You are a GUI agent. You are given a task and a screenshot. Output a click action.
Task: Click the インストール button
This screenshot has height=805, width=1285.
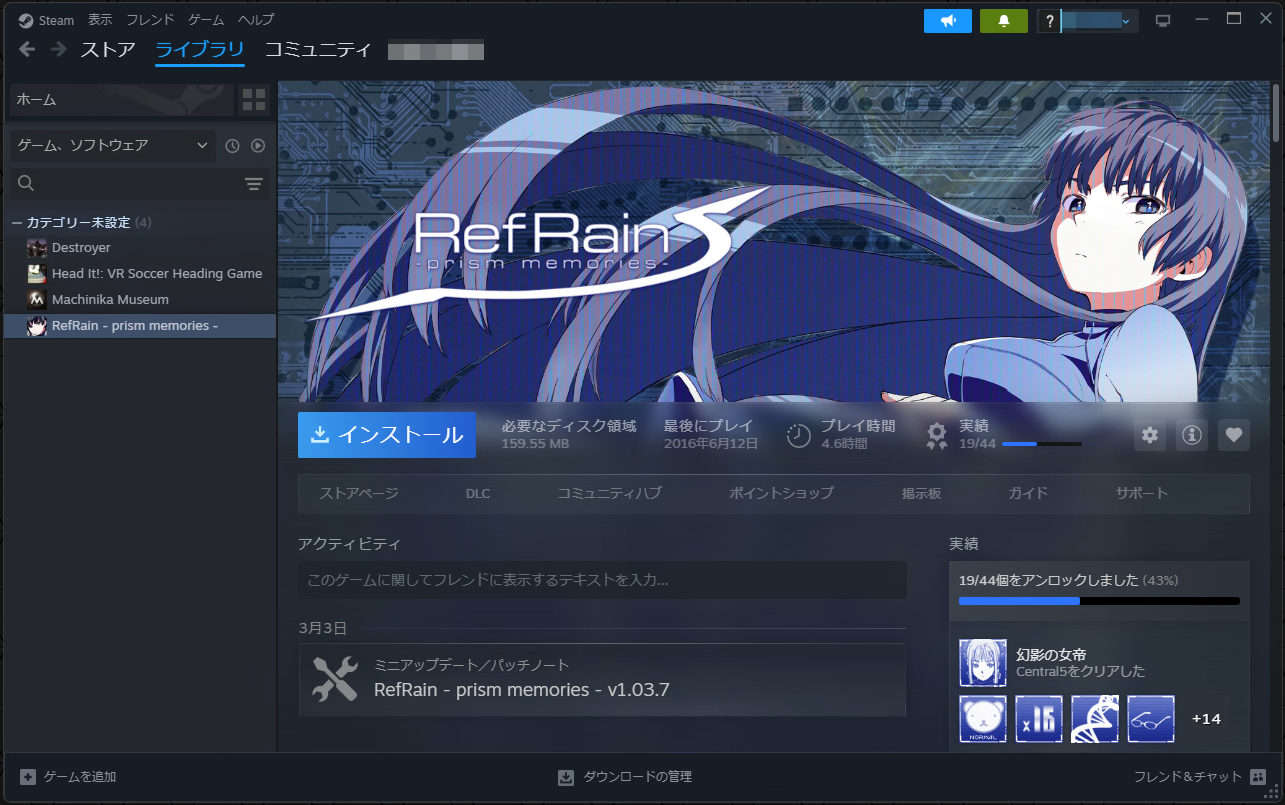[386, 435]
